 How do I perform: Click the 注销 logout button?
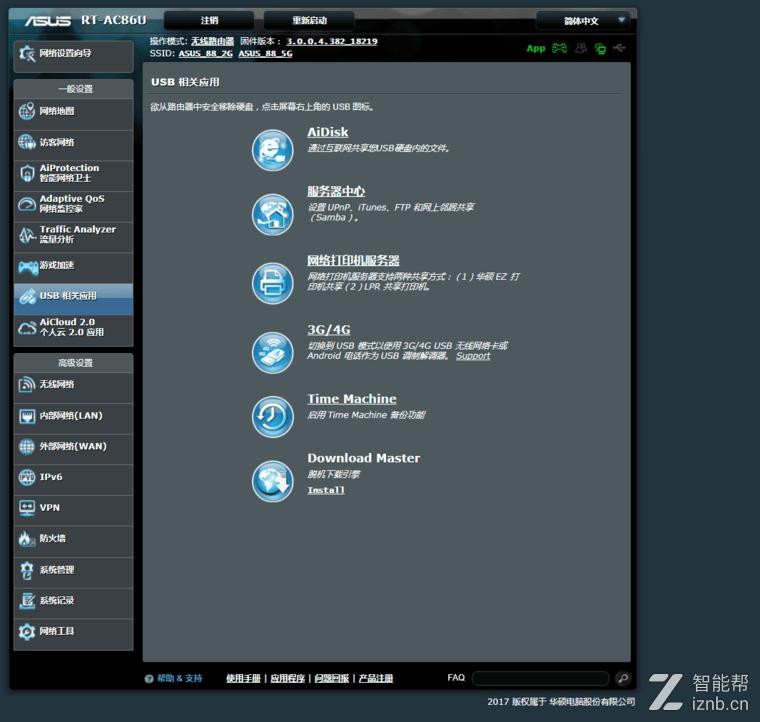click(209, 20)
